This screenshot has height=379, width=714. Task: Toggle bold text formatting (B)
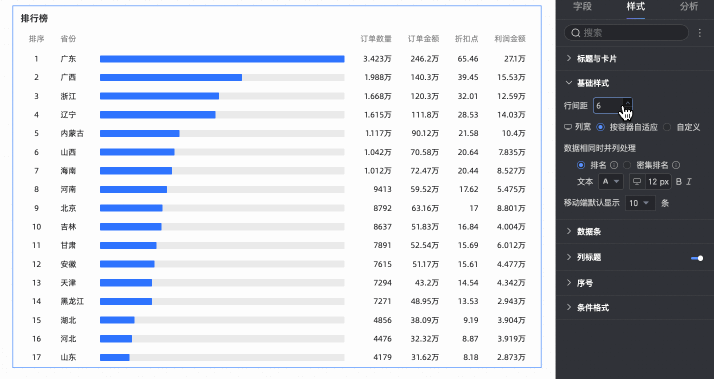678,182
